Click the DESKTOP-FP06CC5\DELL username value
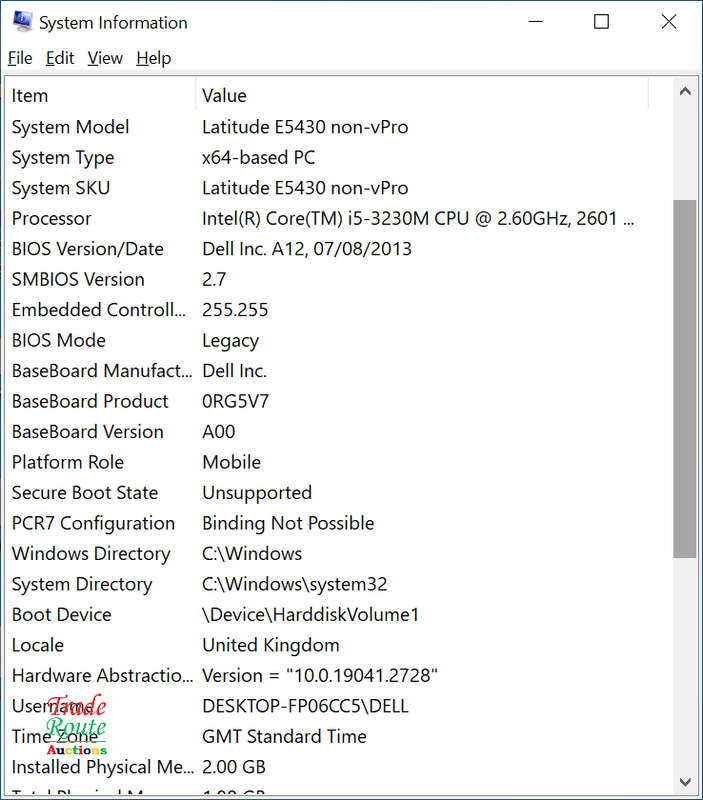 click(x=306, y=706)
